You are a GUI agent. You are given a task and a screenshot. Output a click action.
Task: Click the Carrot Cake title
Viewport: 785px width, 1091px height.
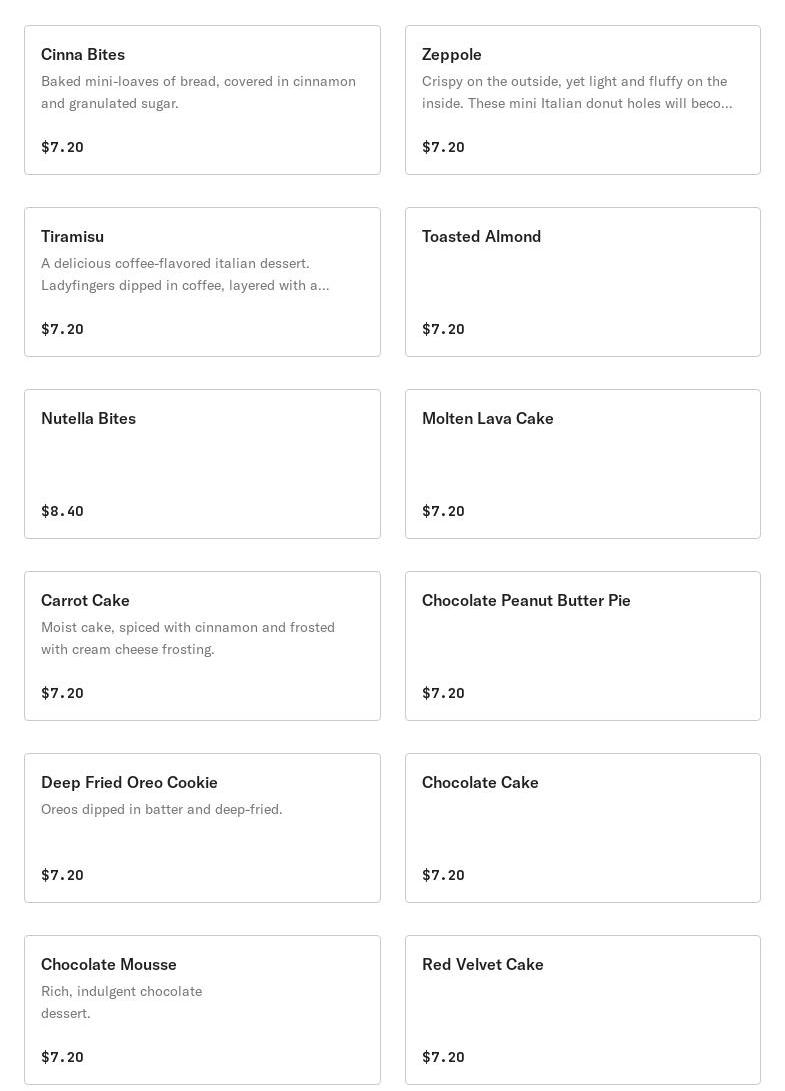tap(85, 601)
